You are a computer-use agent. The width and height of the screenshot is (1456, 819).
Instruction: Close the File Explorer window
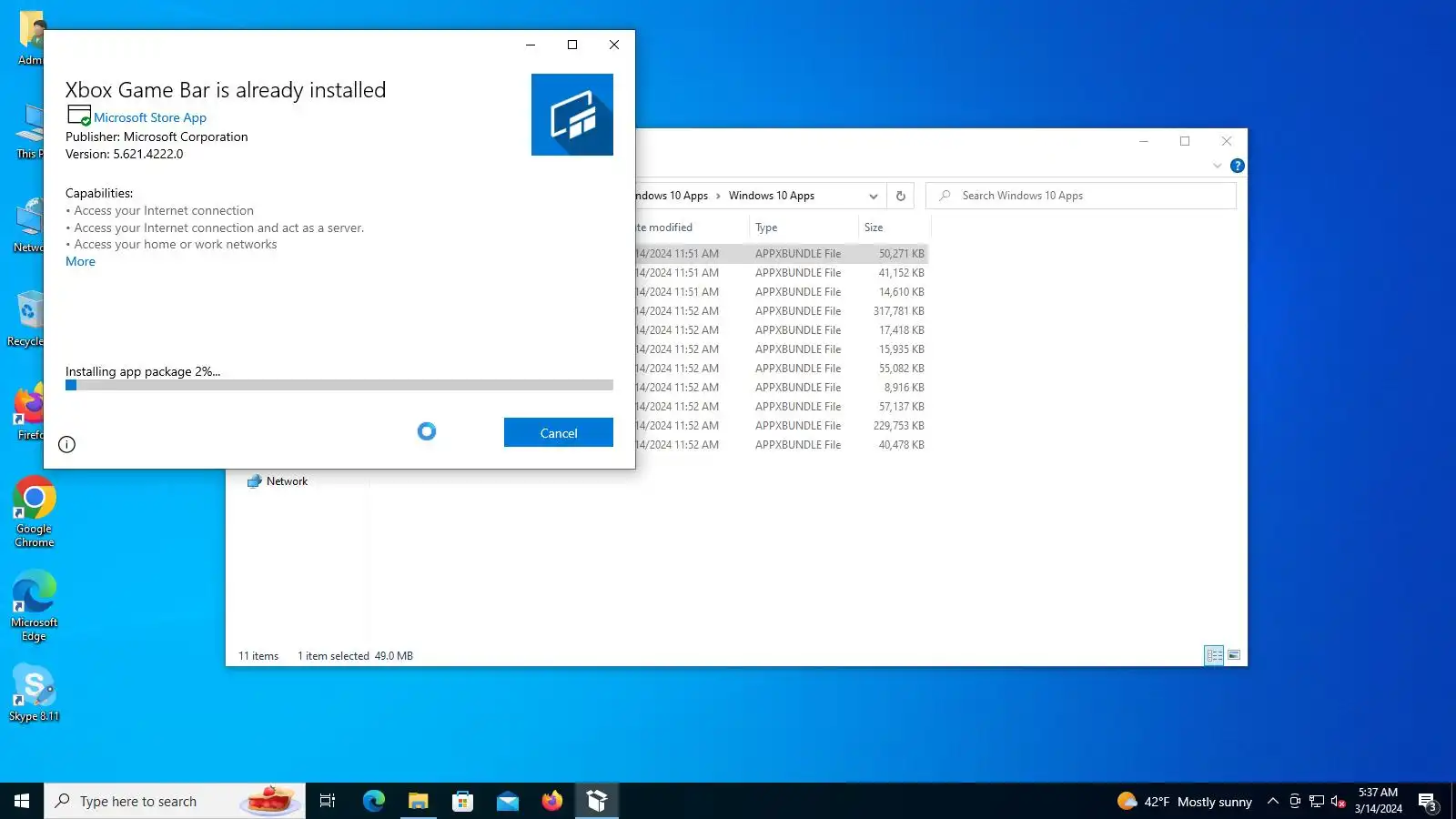click(x=1227, y=141)
